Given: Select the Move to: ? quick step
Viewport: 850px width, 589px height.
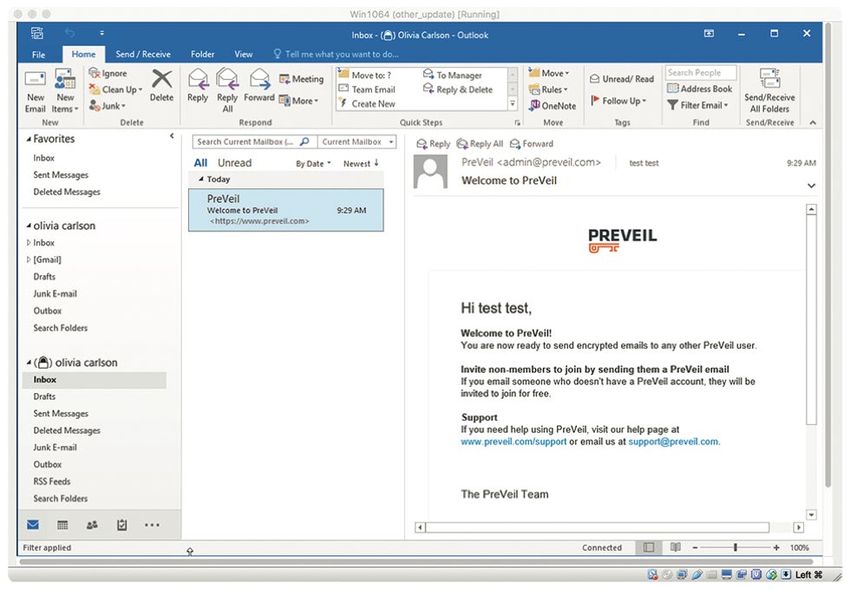Looking at the screenshot, I should (x=365, y=75).
